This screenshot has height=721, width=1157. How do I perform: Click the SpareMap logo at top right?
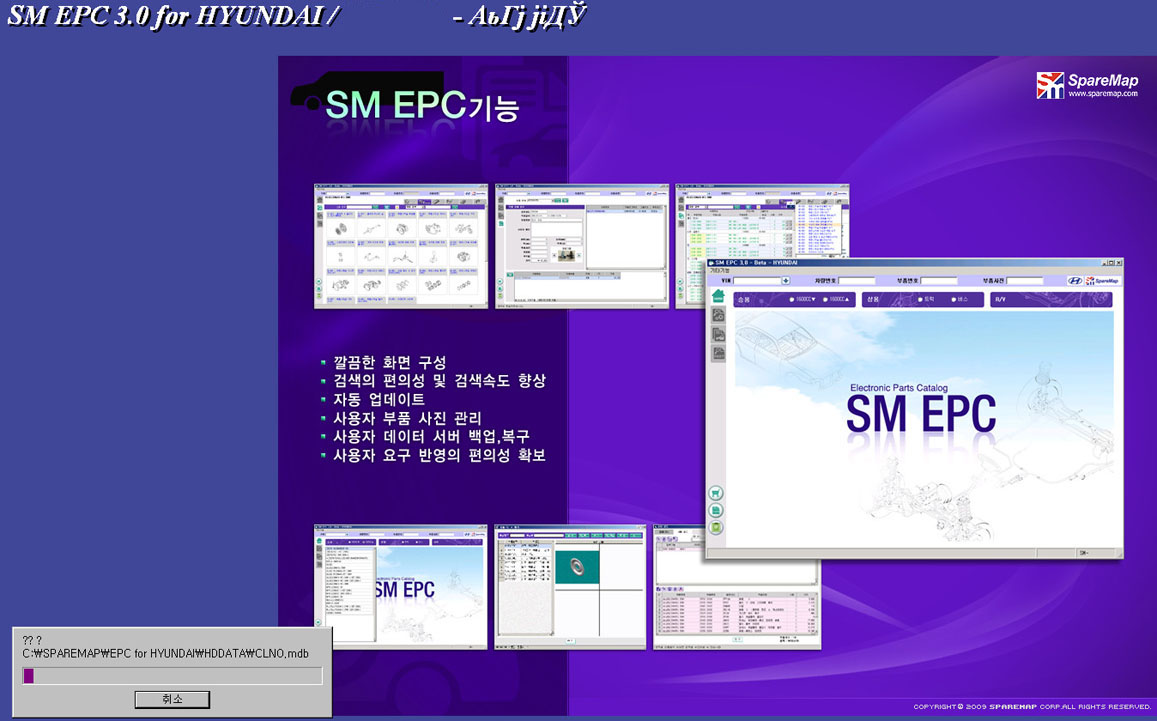click(1050, 85)
